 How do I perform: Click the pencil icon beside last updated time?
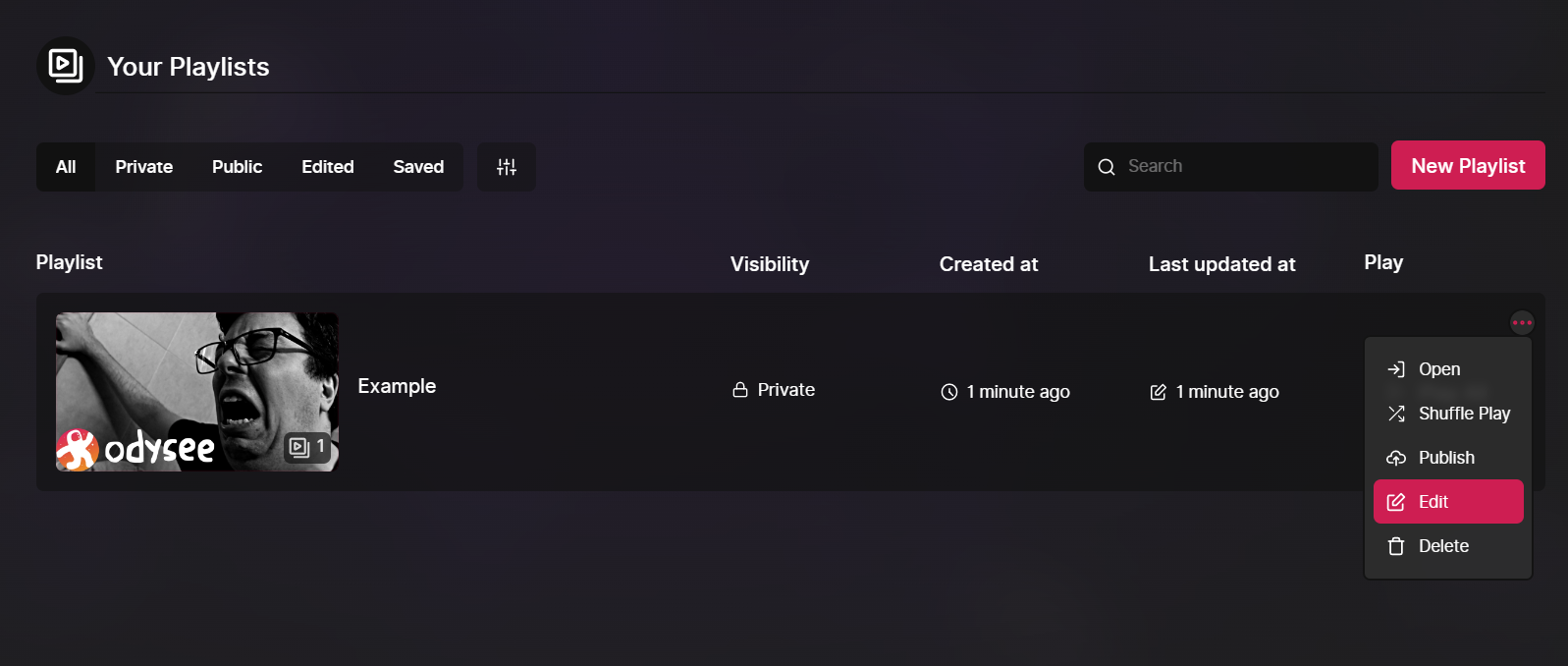point(1159,392)
